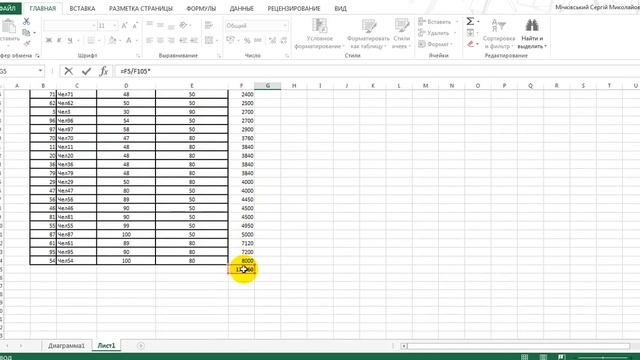Click the AutoSum sigma icon

[x=470, y=21]
